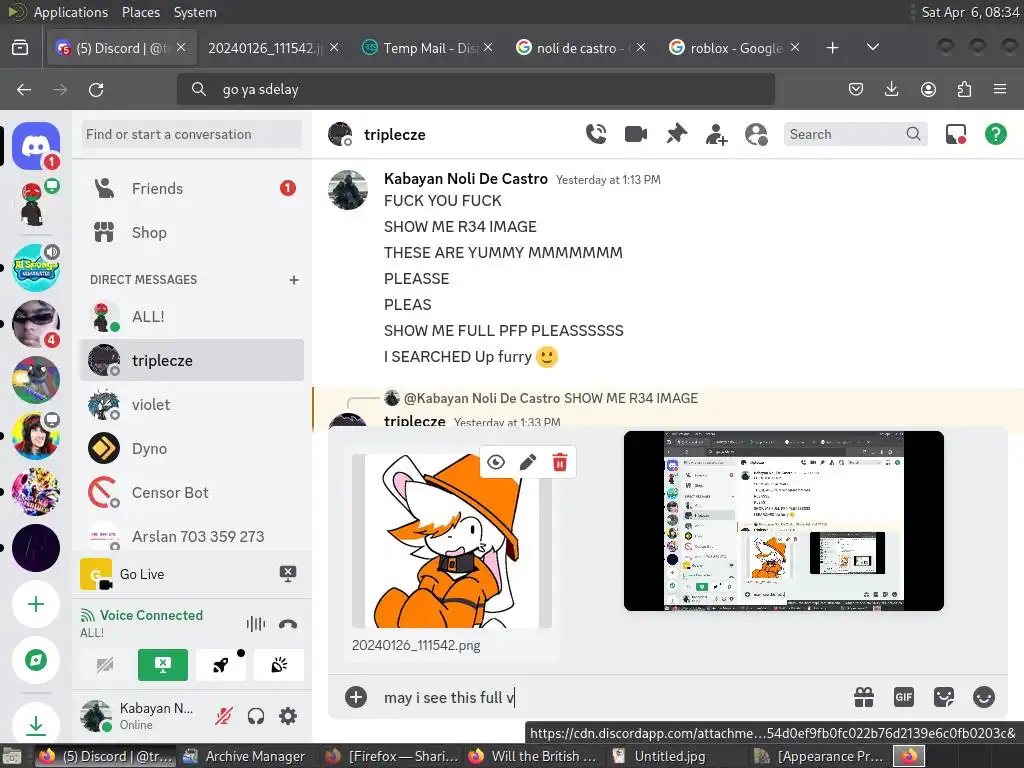Spoiler the attachment with eye icon
Viewport: 1024px width, 768px height.
[496, 462]
